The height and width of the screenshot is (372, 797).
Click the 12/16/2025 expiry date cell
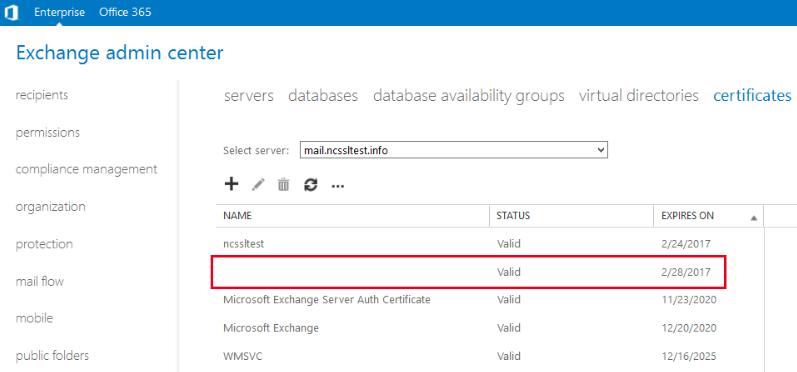point(689,356)
